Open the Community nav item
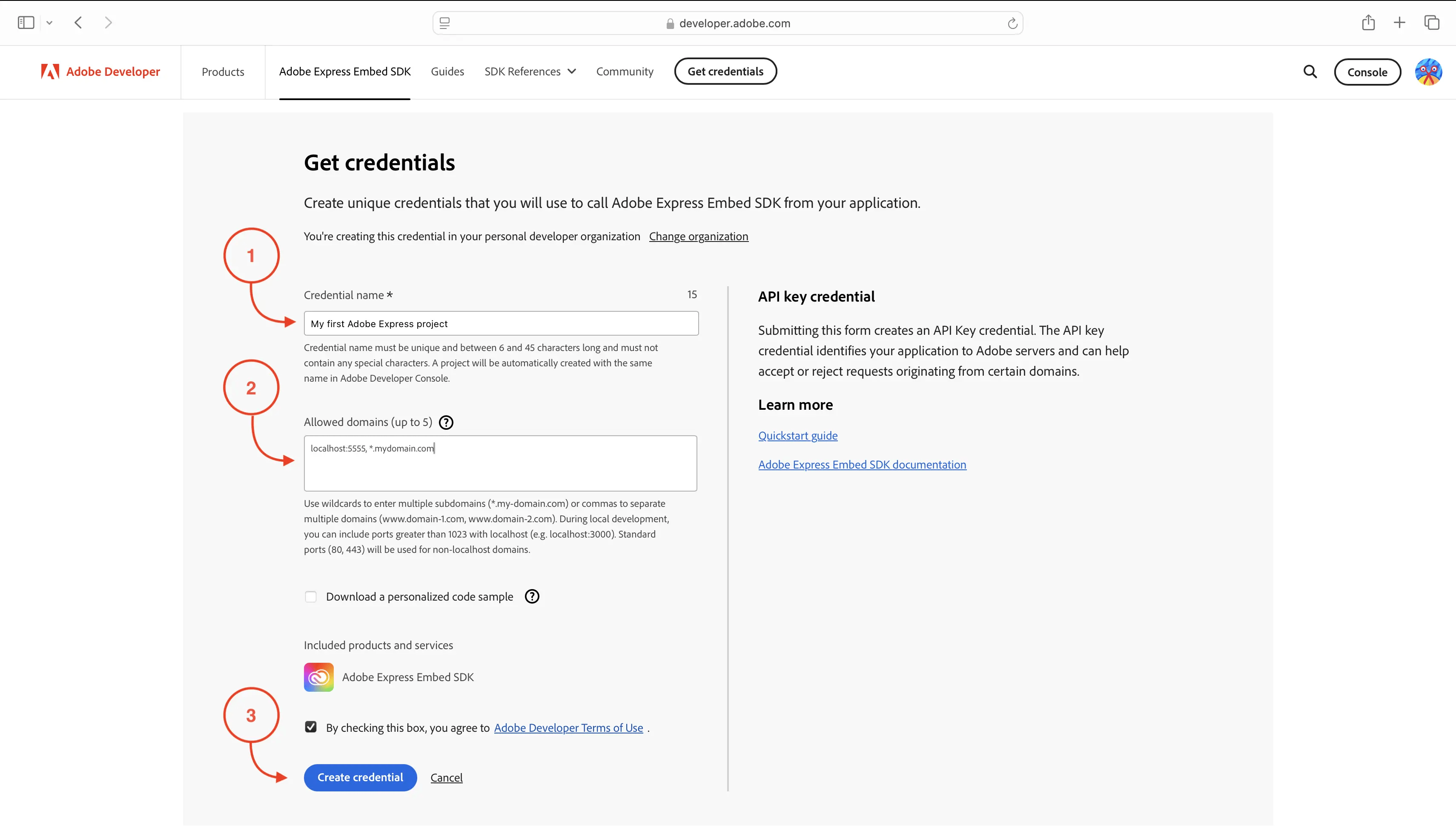Image resolution: width=1456 pixels, height=834 pixels. pyautogui.click(x=625, y=71)
